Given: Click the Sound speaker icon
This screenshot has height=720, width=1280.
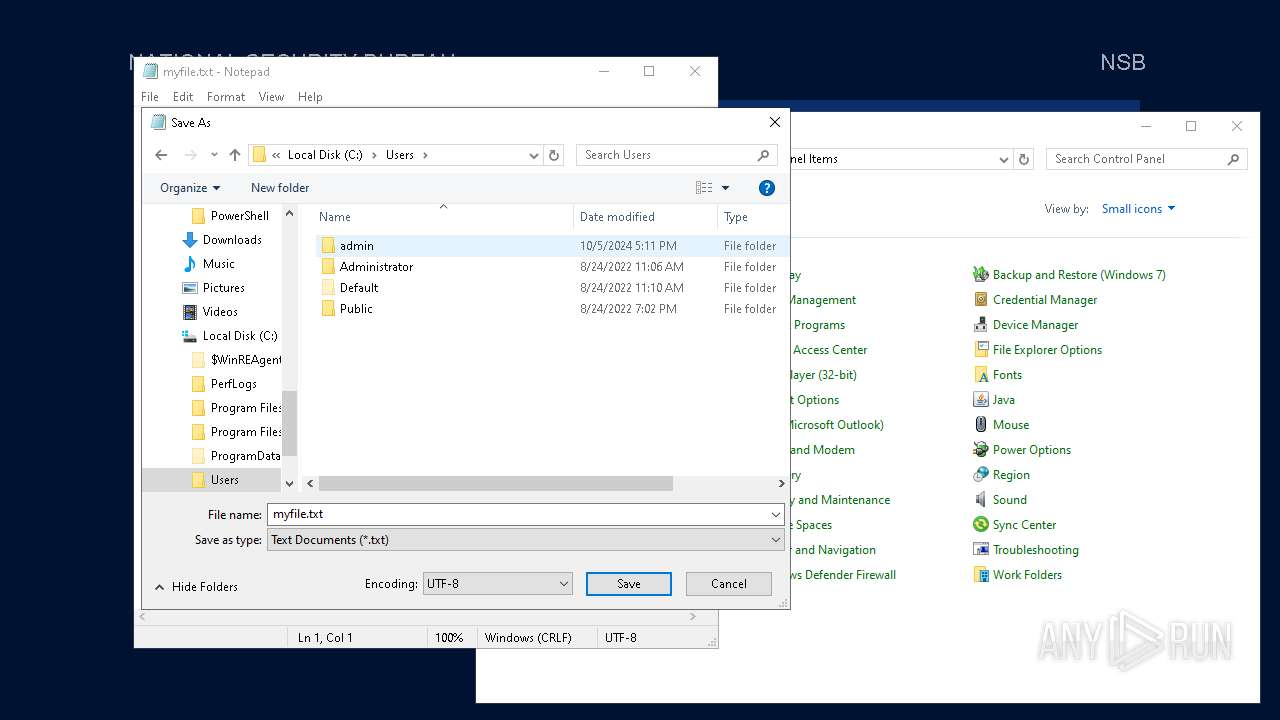Looking at the screenshot, I should pos(981,499).
